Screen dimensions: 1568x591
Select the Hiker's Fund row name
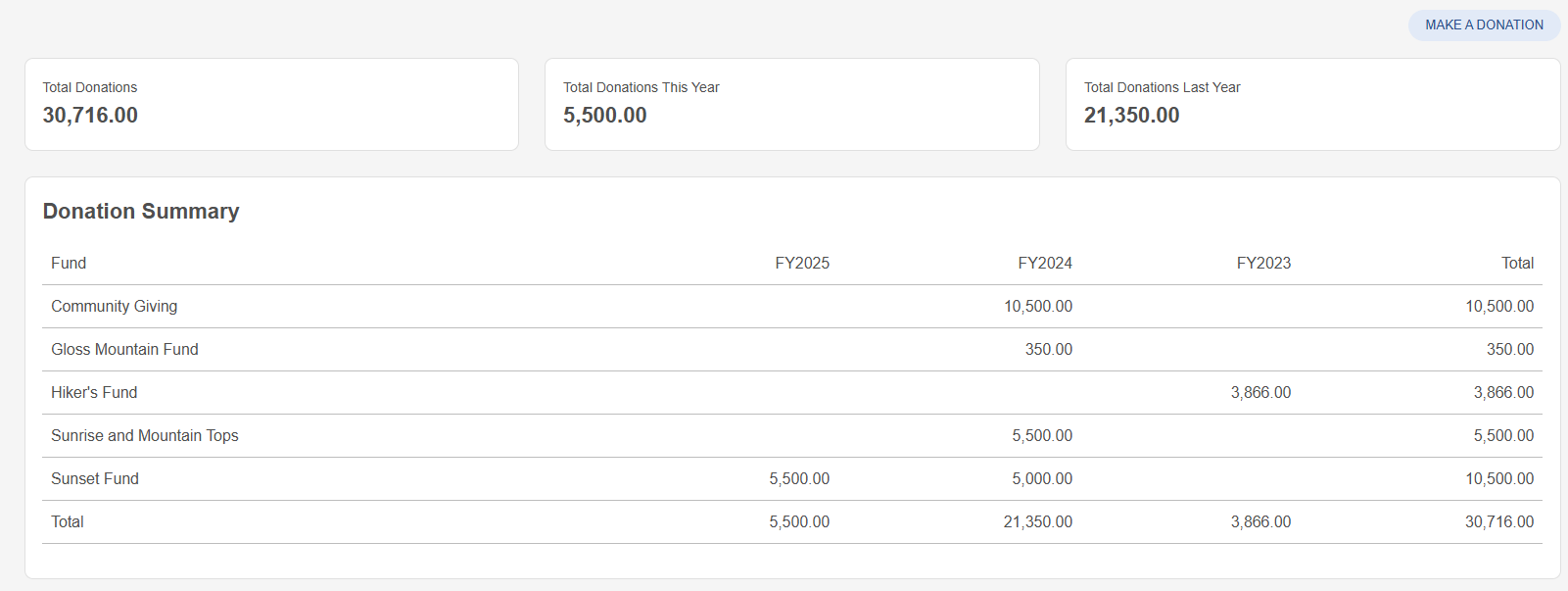[x=94, y=392]
